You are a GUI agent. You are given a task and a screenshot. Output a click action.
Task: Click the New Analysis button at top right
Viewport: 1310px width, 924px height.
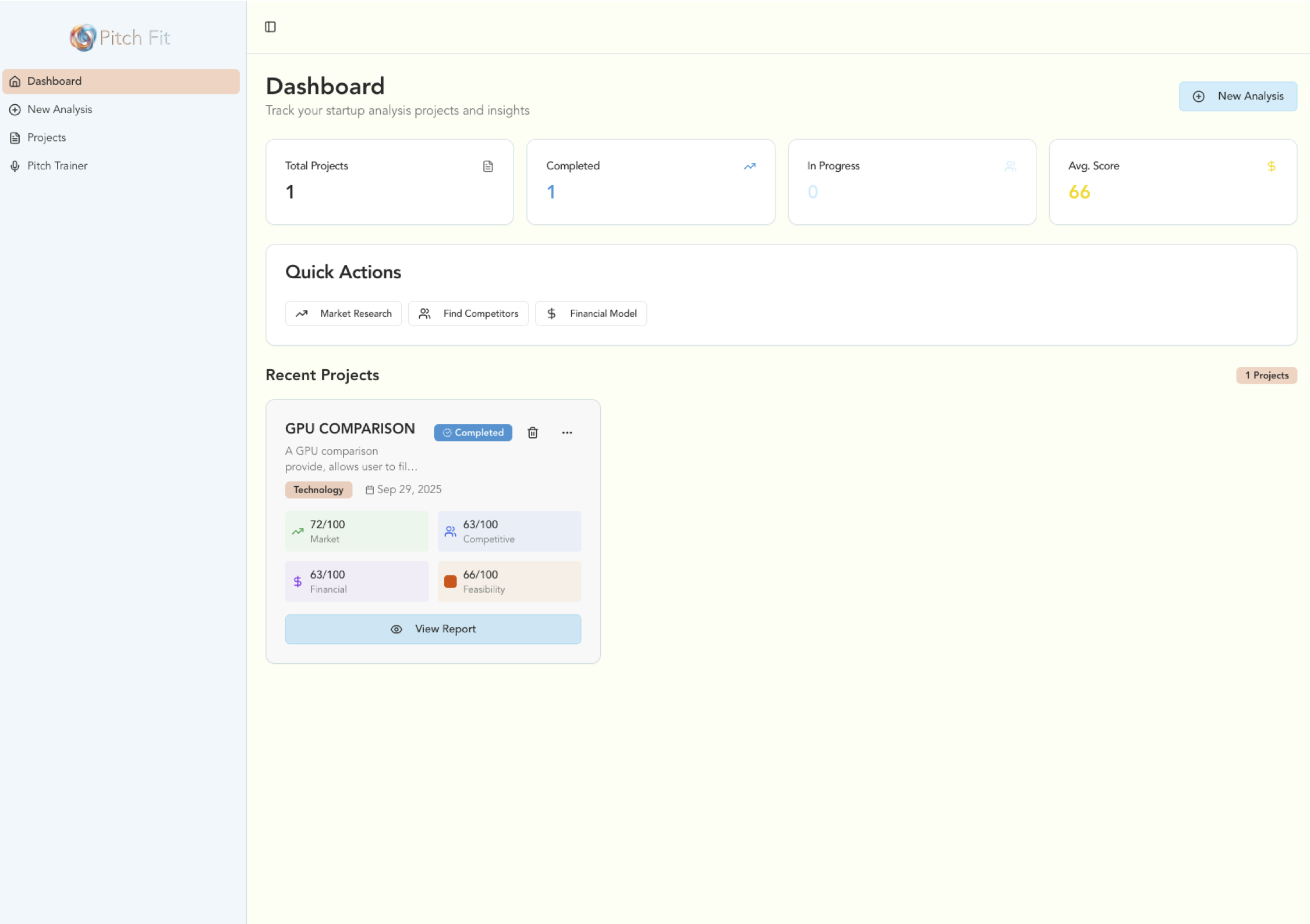click(x=1238, y=96)
